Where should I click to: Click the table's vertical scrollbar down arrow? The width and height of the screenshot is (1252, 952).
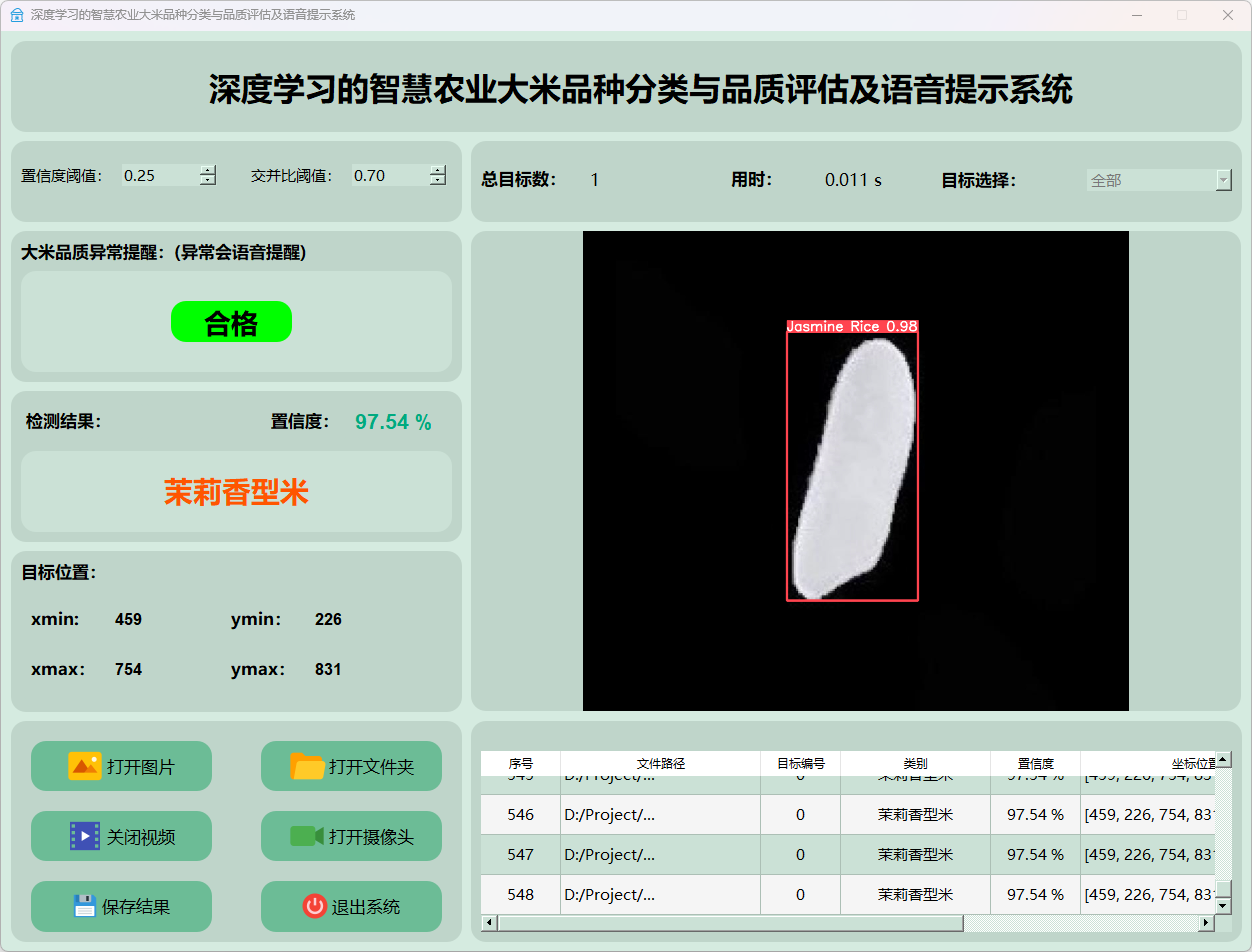(1223, 905)
